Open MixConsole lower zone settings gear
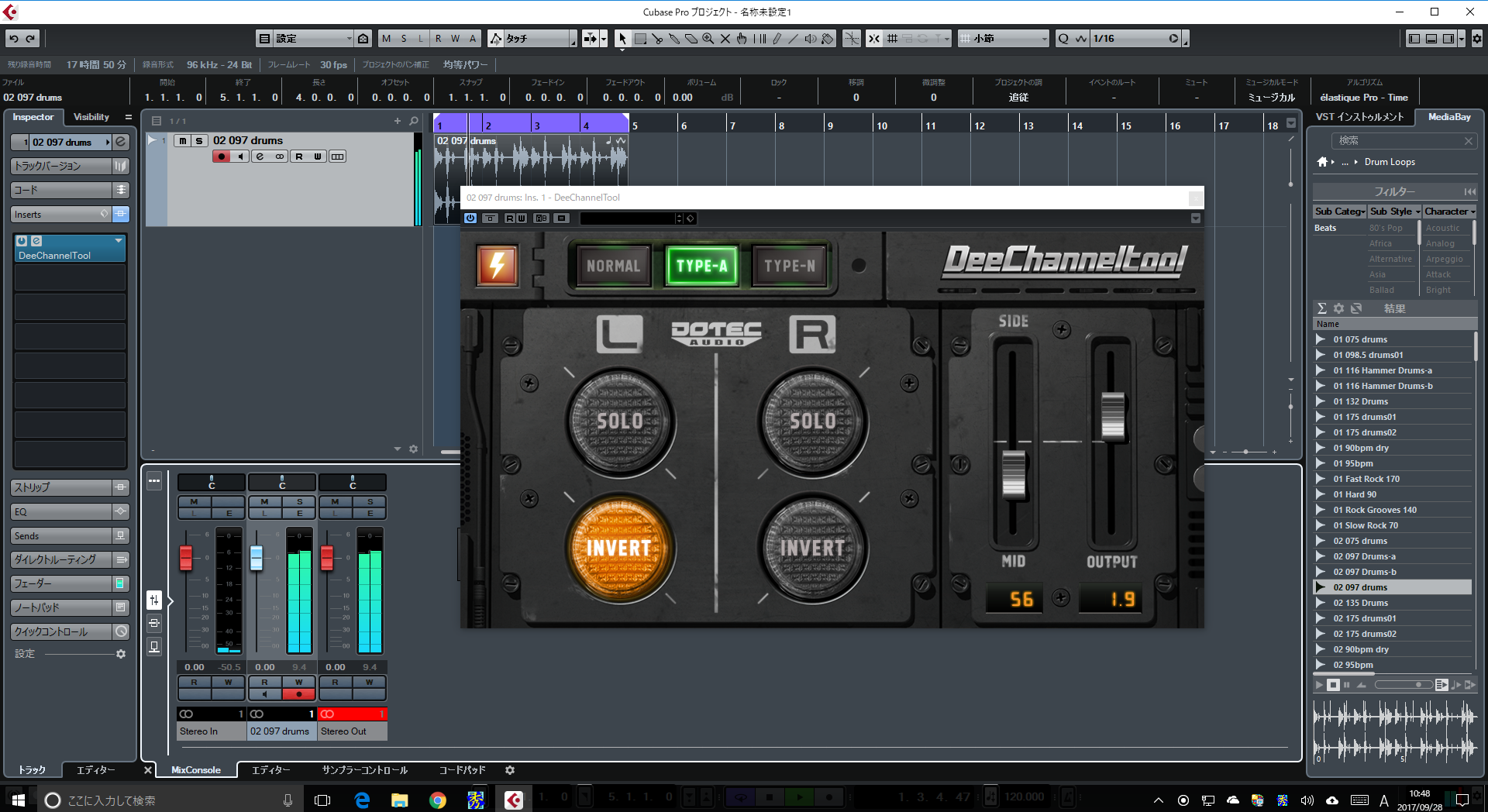This screenshot has width=1488, height=812. [x=510, y=770]
